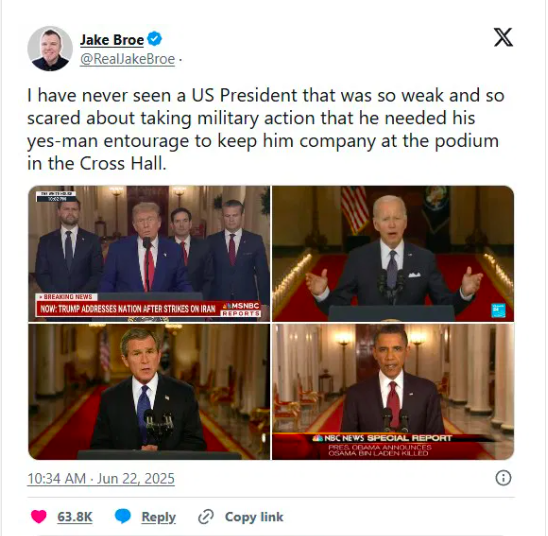Click the blue verified badge
Screen dimensions: 548x536
pos(154,39)
